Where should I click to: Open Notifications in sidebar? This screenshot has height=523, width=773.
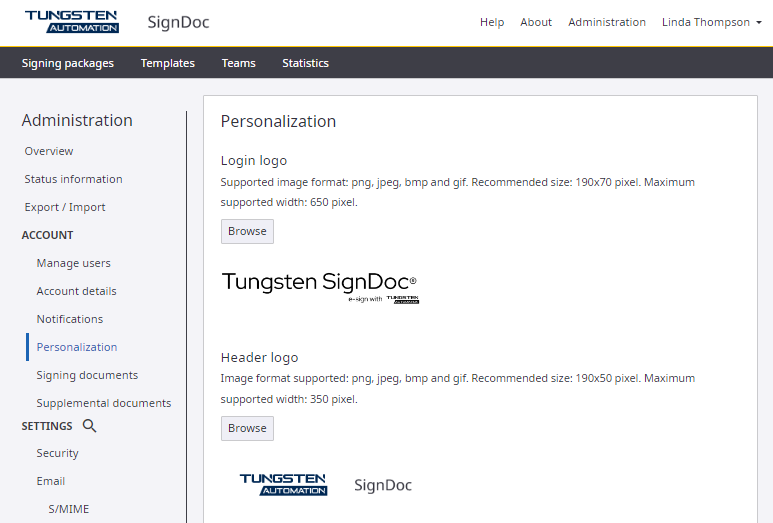pyautogui.click(x=70, y=319)
